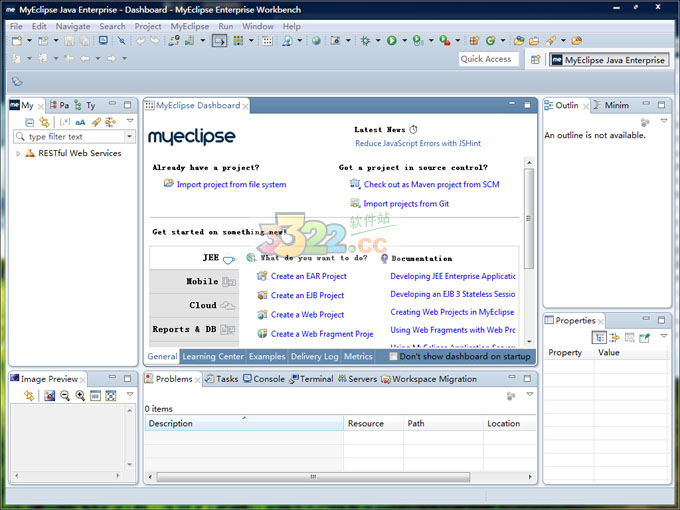Click the Create a Web Project link

pyautogui.click(x=307, y=315)
